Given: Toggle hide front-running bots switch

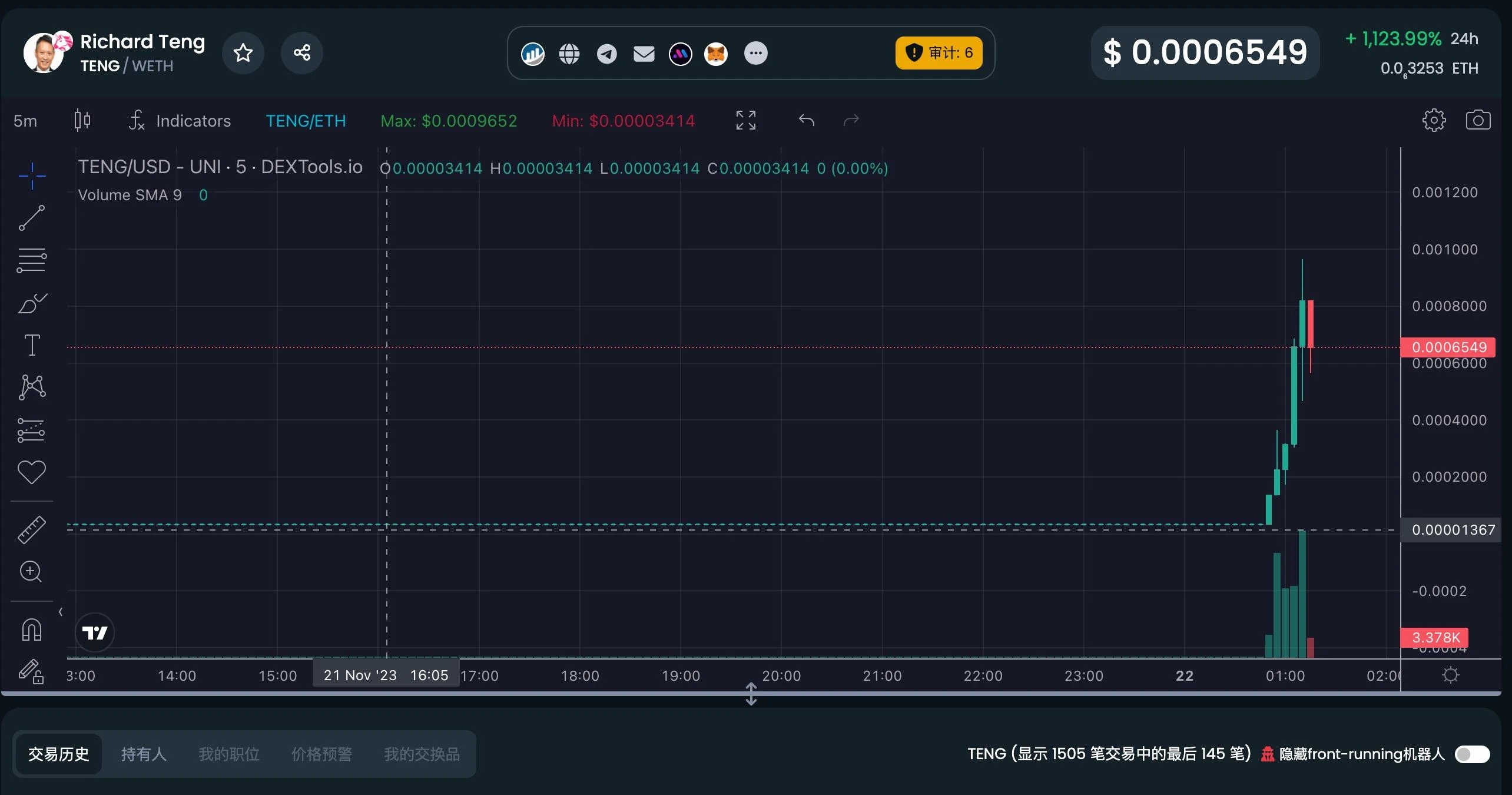Looking at the screenshot, I should [1471, 754].
